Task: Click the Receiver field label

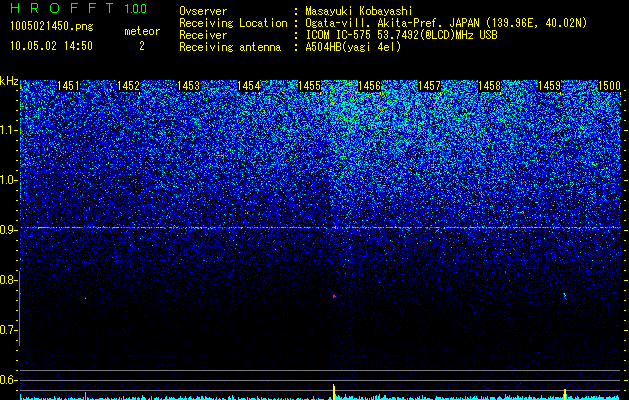Action: click(203, 35)
